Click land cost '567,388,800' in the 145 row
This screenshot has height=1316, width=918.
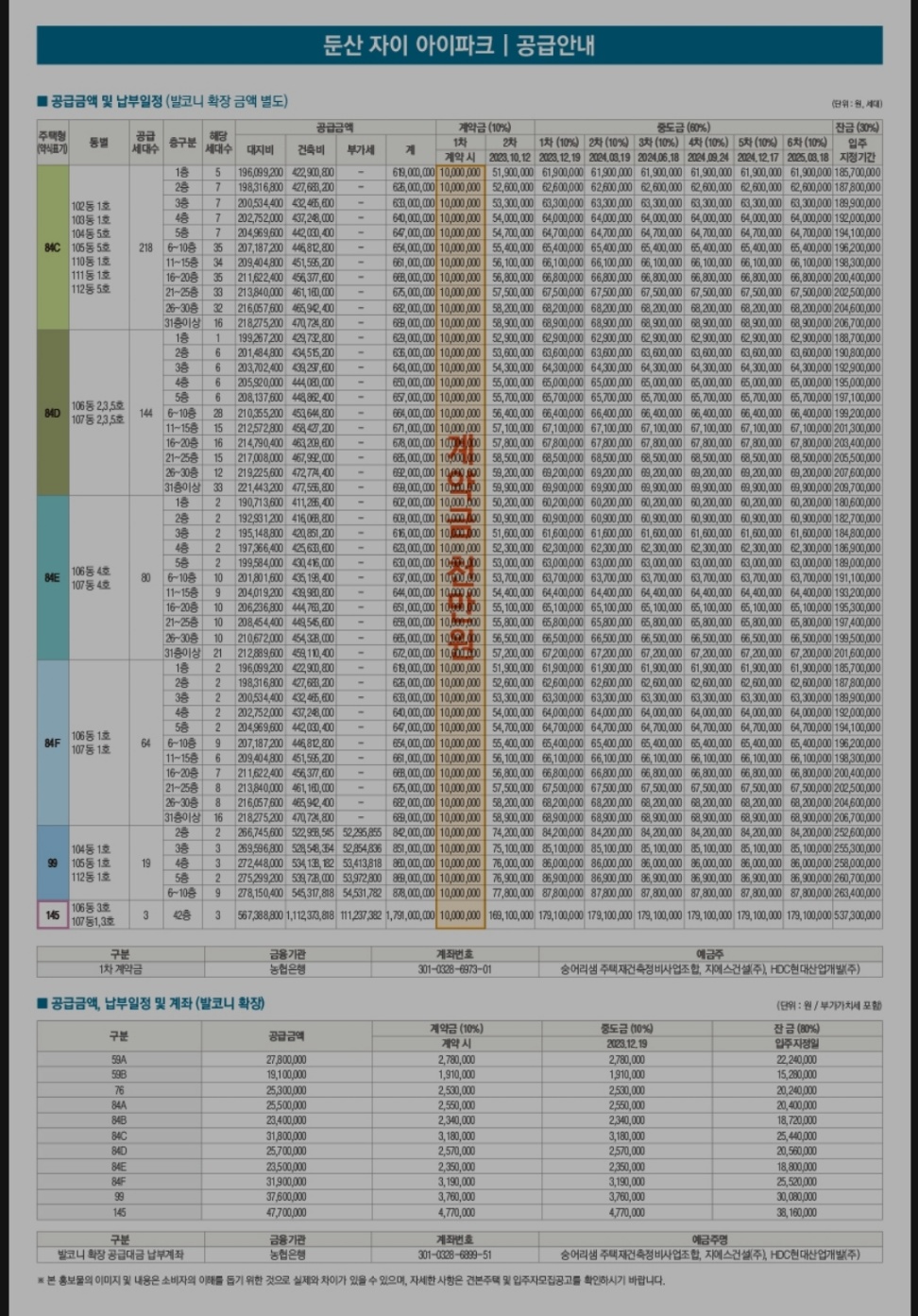[260, 914]
